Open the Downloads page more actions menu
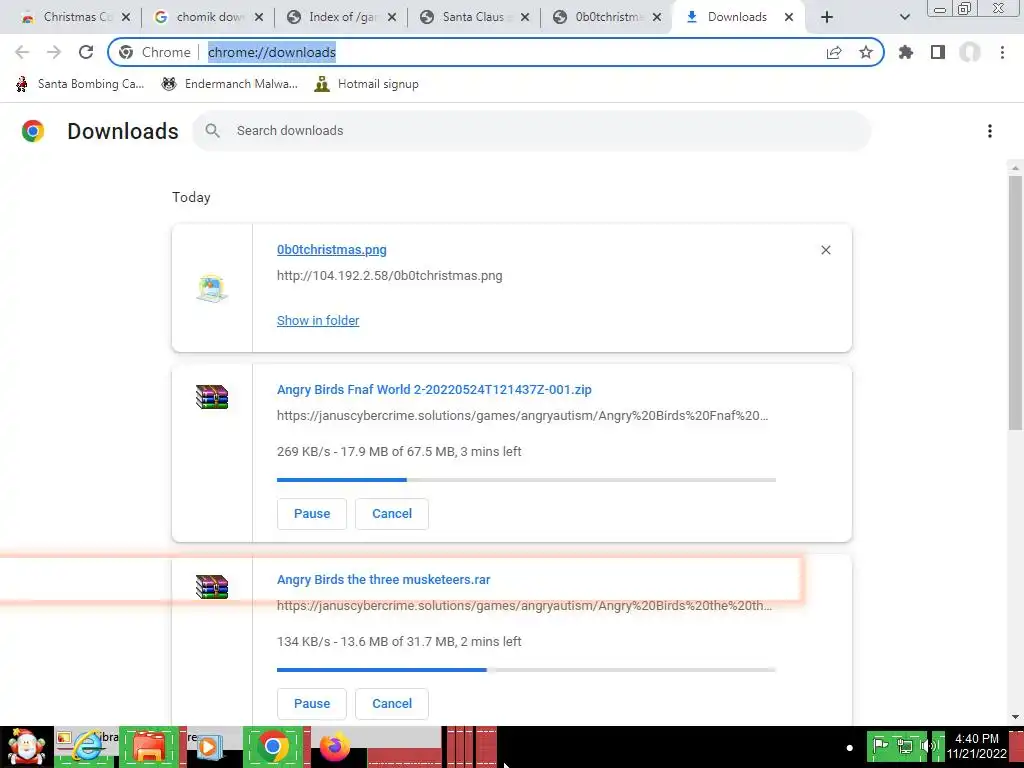 990,131
